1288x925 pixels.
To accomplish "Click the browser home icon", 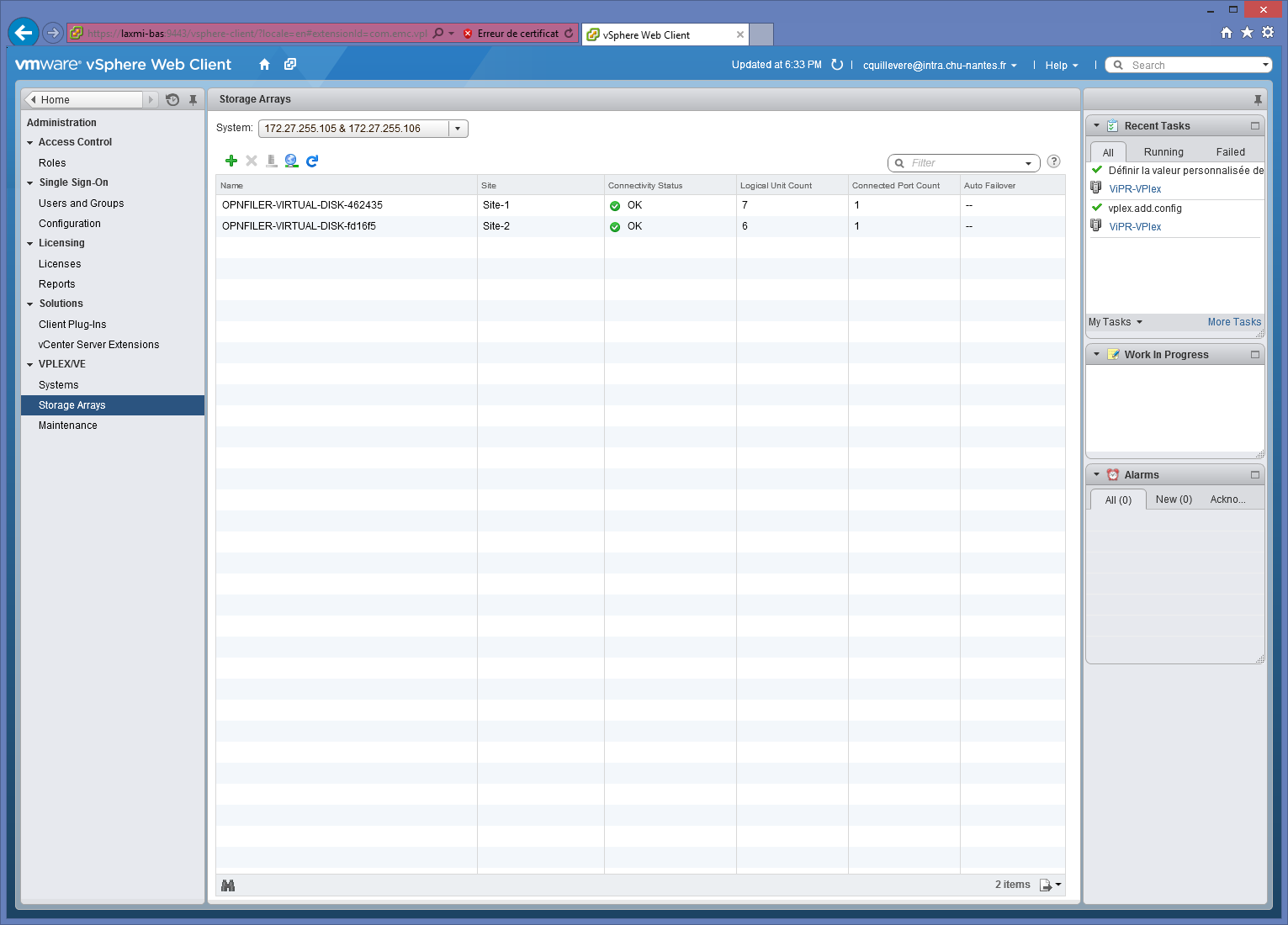I will click(x=1227, y=33).
